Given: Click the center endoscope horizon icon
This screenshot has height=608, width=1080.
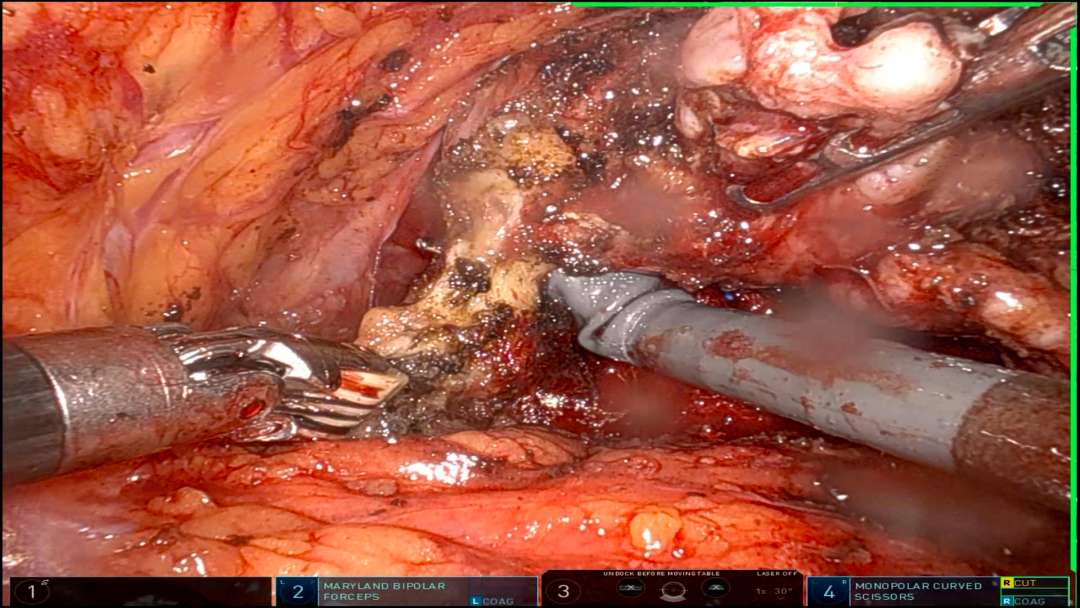Looking at the screenshot, I should (673, 591).
